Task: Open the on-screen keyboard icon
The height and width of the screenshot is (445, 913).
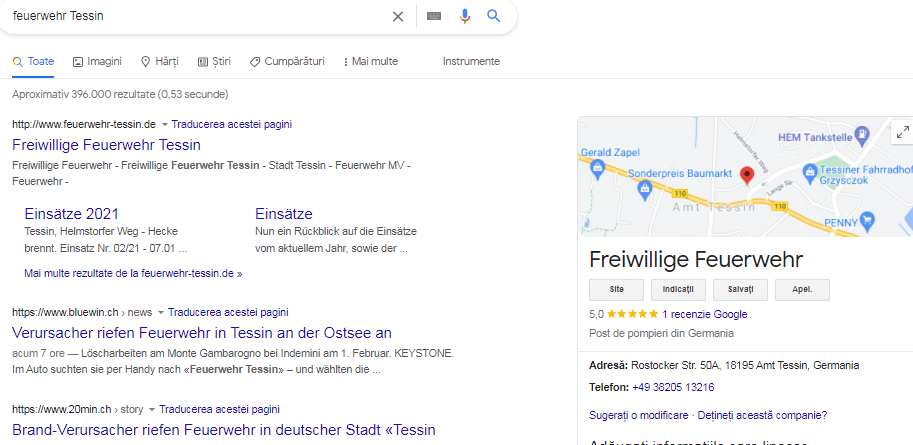Action: click(434, 16)
